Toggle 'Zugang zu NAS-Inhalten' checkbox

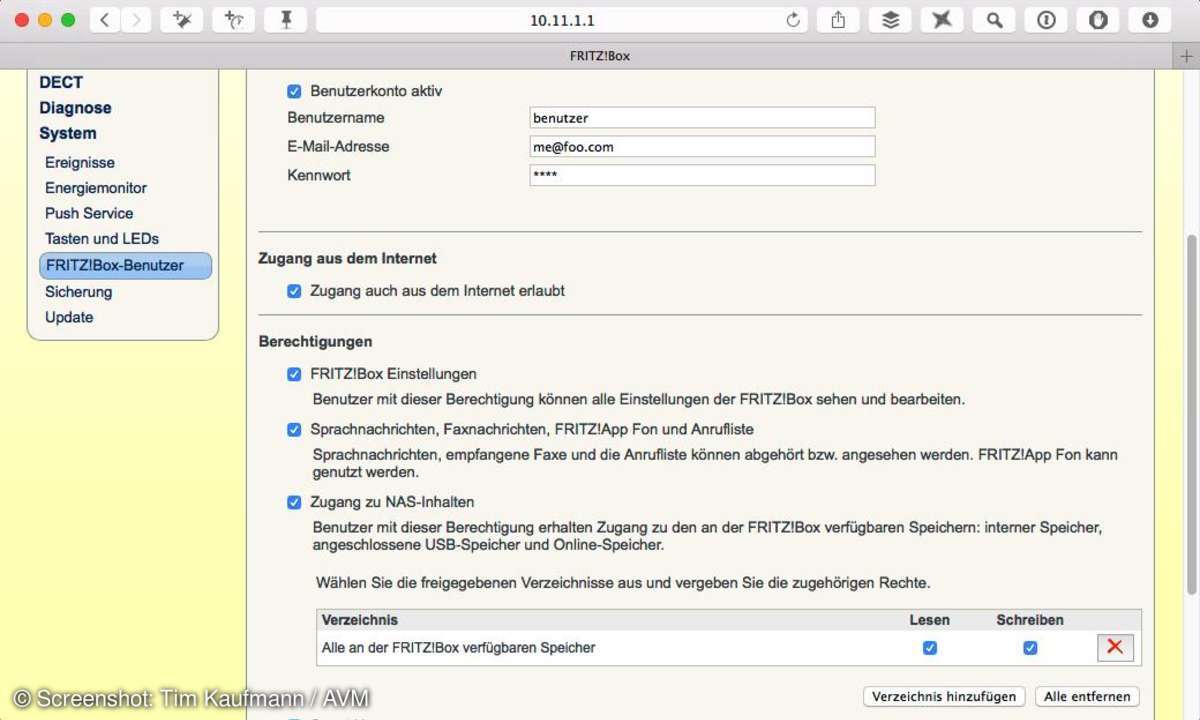[294, 502]
